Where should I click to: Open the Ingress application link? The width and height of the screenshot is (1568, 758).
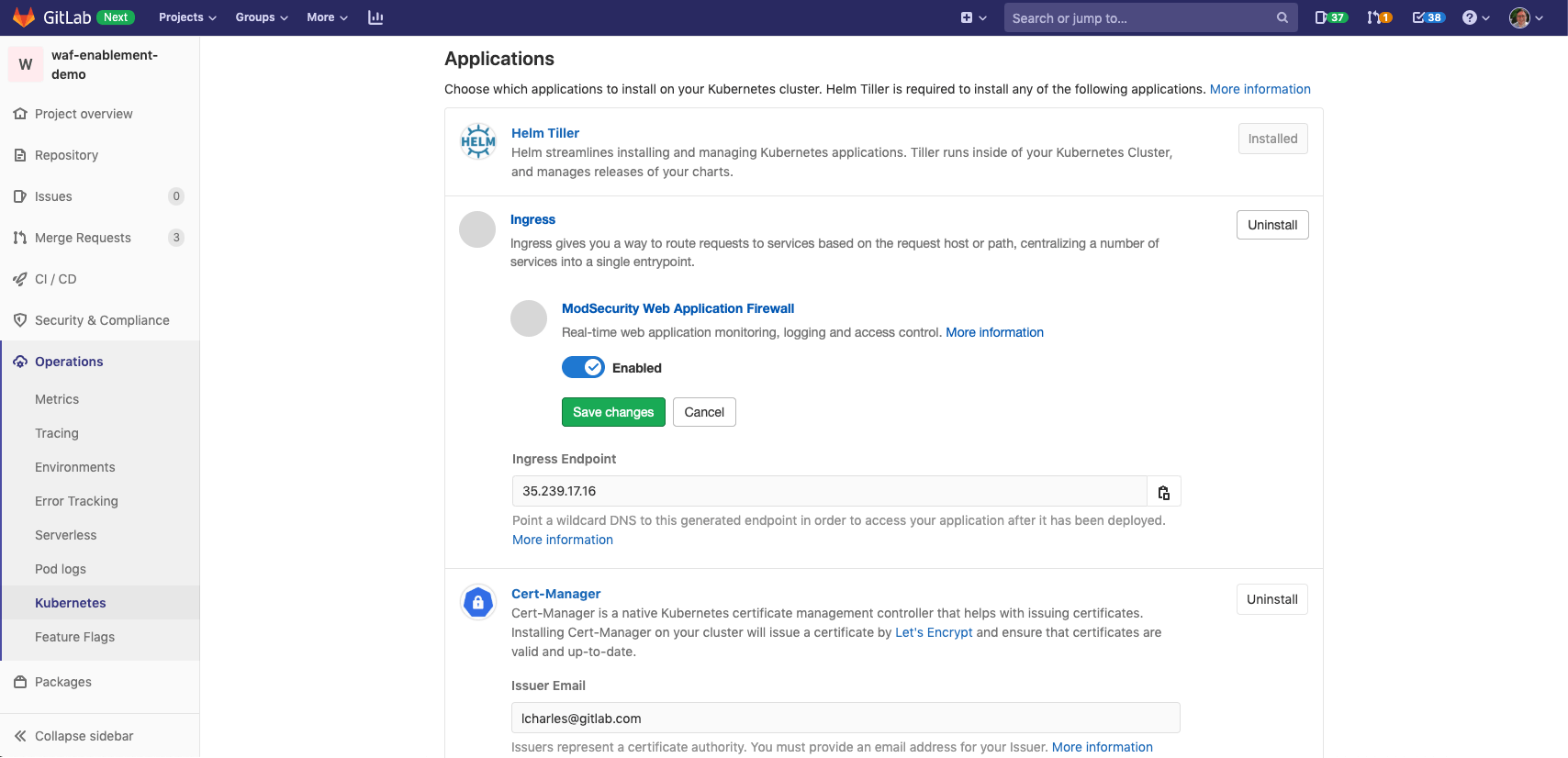(532, 219)
